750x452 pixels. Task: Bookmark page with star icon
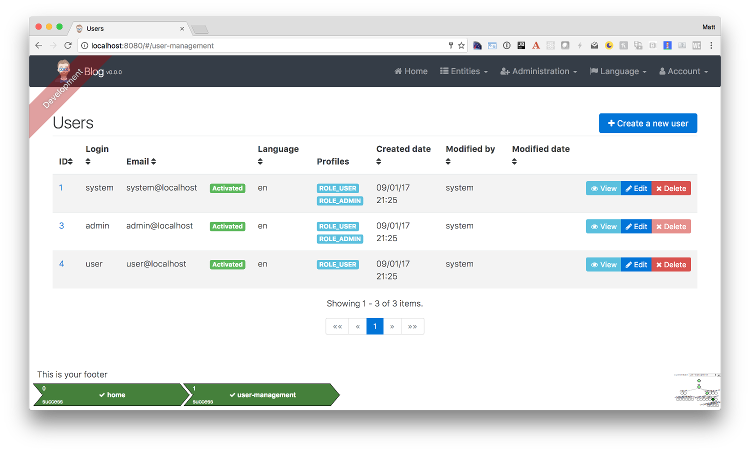[x=461, y=45]
